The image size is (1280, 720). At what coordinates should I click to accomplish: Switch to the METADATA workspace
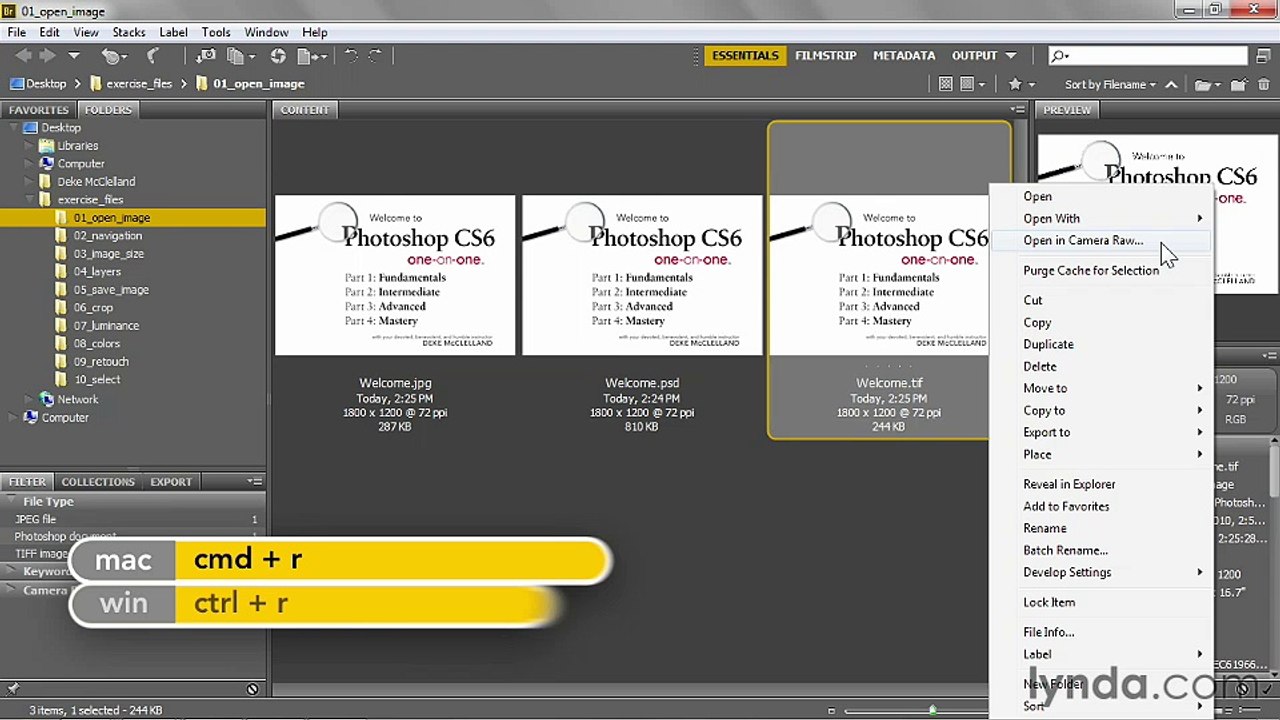coord(904,56)
